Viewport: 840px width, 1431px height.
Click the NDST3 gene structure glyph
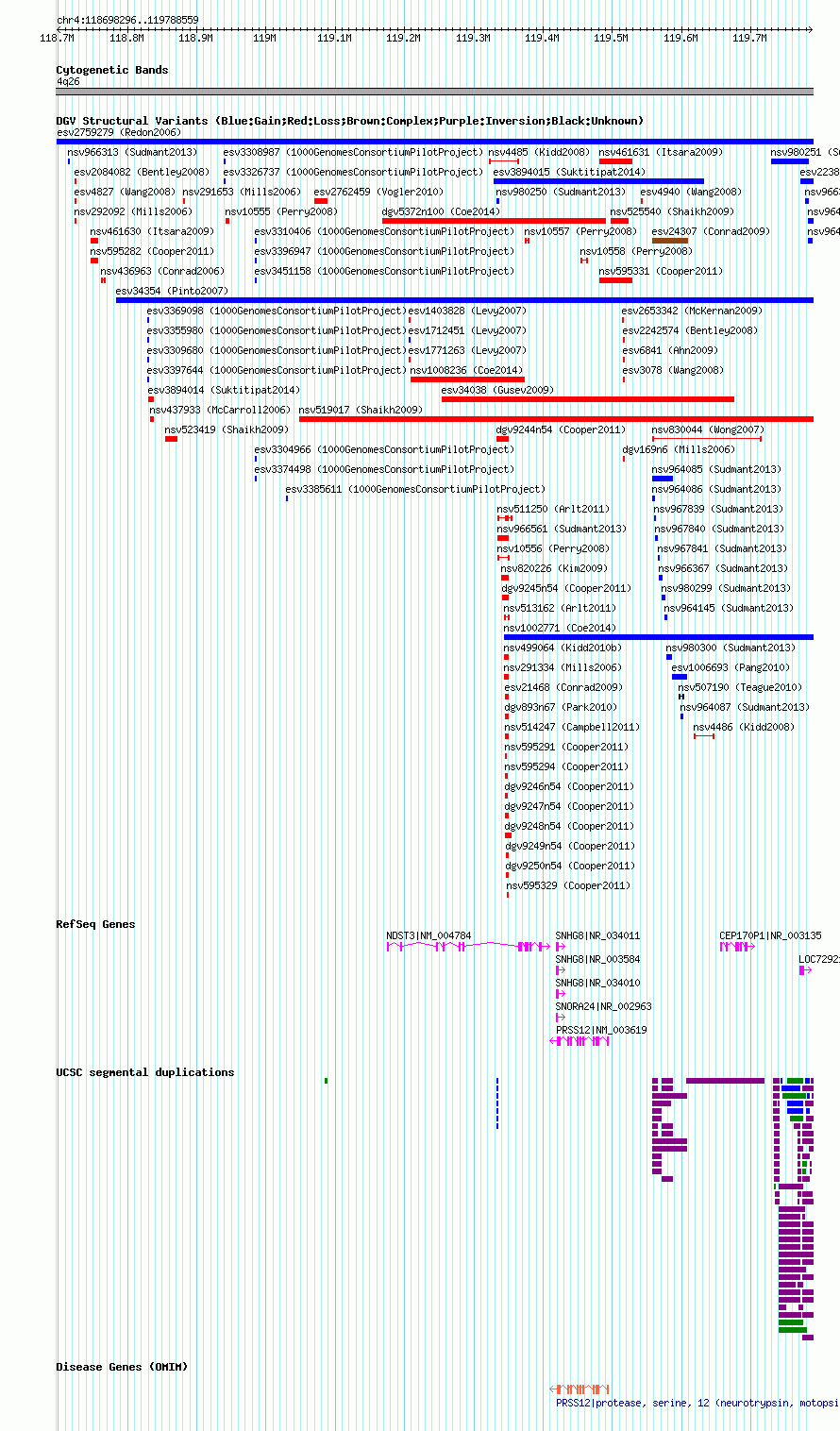click(470, 946)
